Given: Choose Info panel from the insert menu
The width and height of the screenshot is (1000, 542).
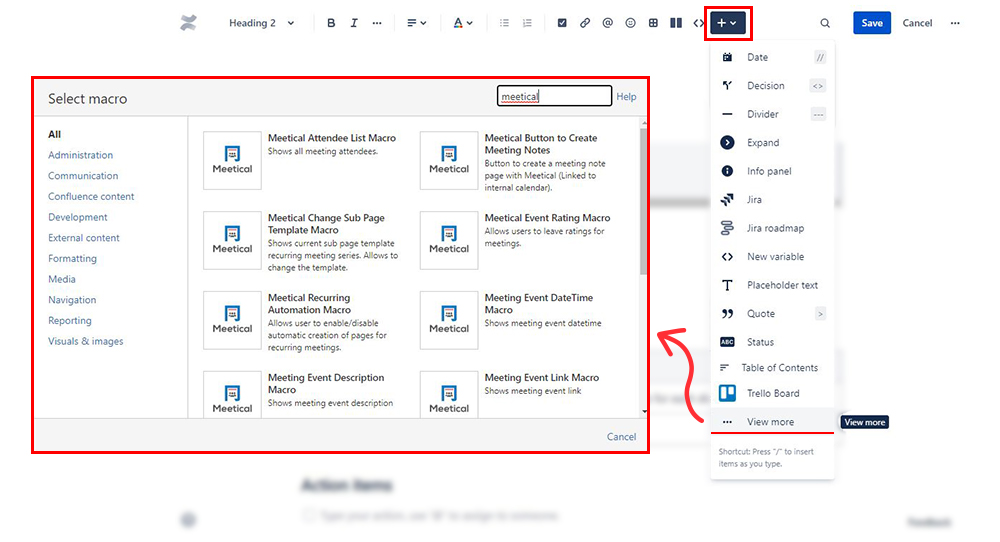Looking at the screenshot, I should [772, 171].
